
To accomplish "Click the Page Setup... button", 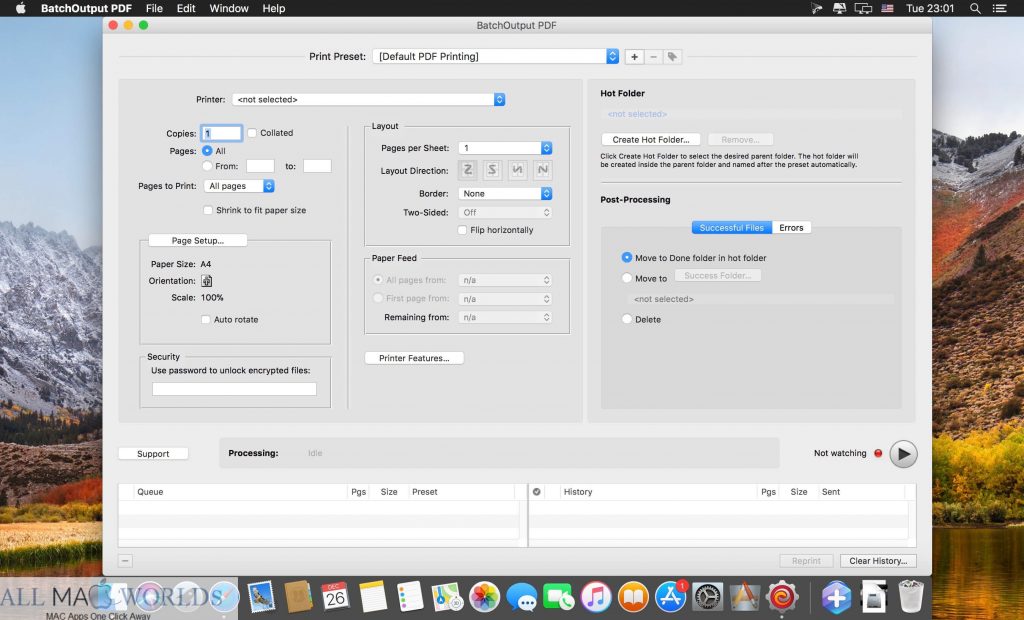I will point(198,241).
